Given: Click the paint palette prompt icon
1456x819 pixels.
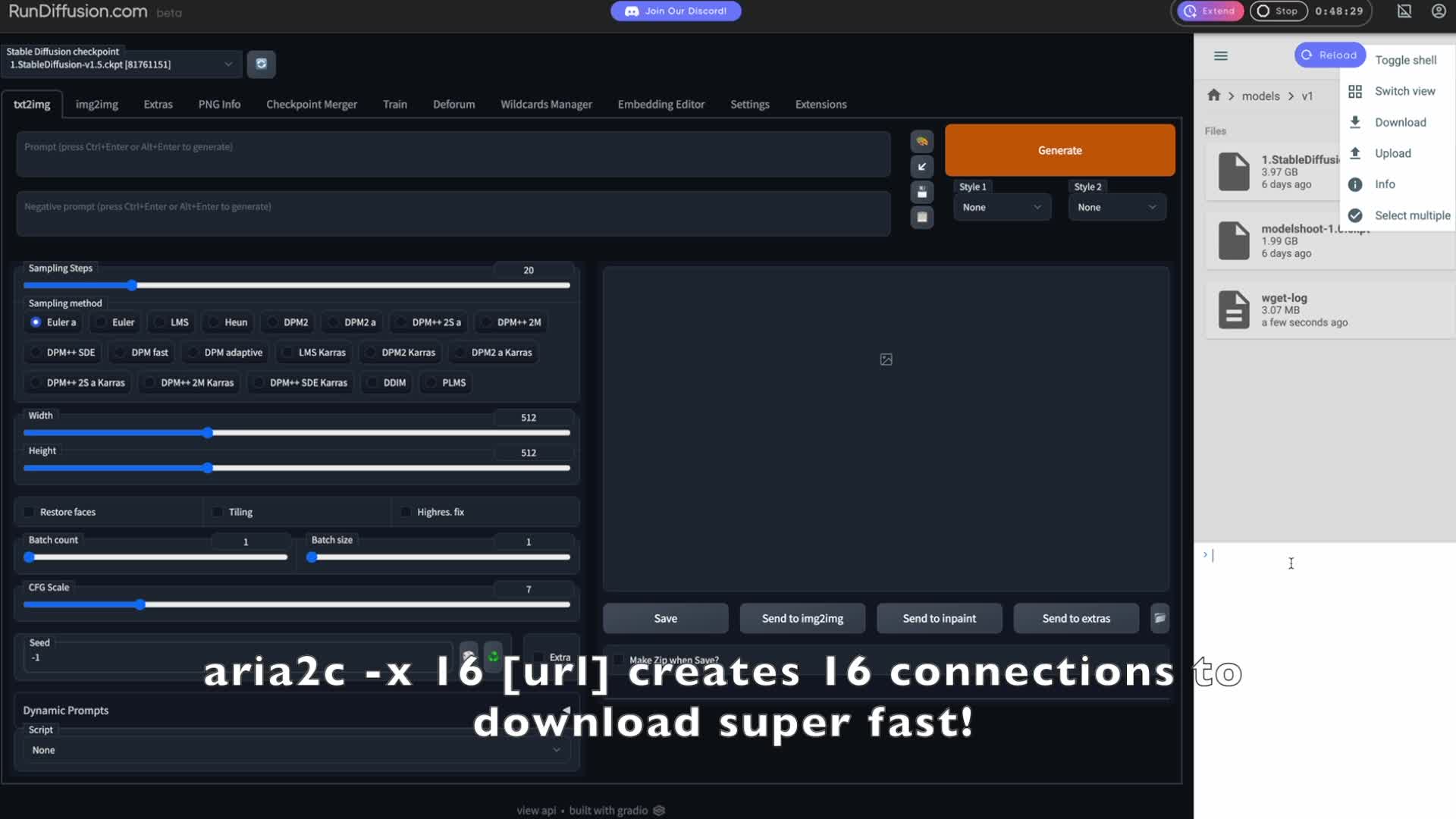Looking at the screenshot, I should click(x=921, y=141).
